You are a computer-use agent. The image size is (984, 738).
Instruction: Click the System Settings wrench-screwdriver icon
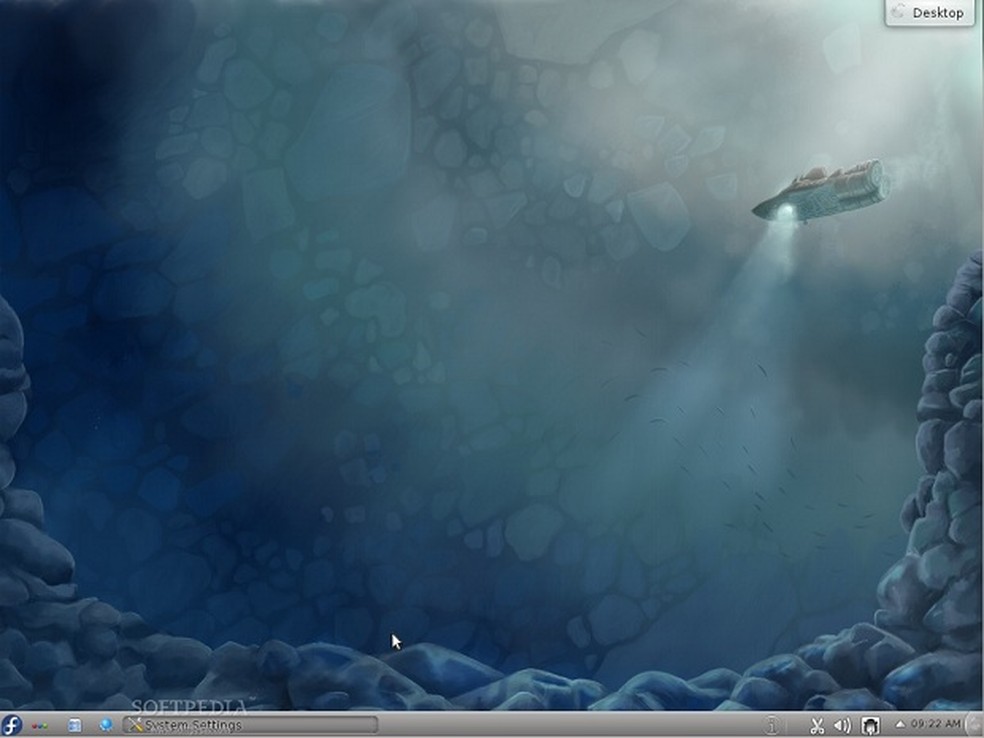[135, 725]
